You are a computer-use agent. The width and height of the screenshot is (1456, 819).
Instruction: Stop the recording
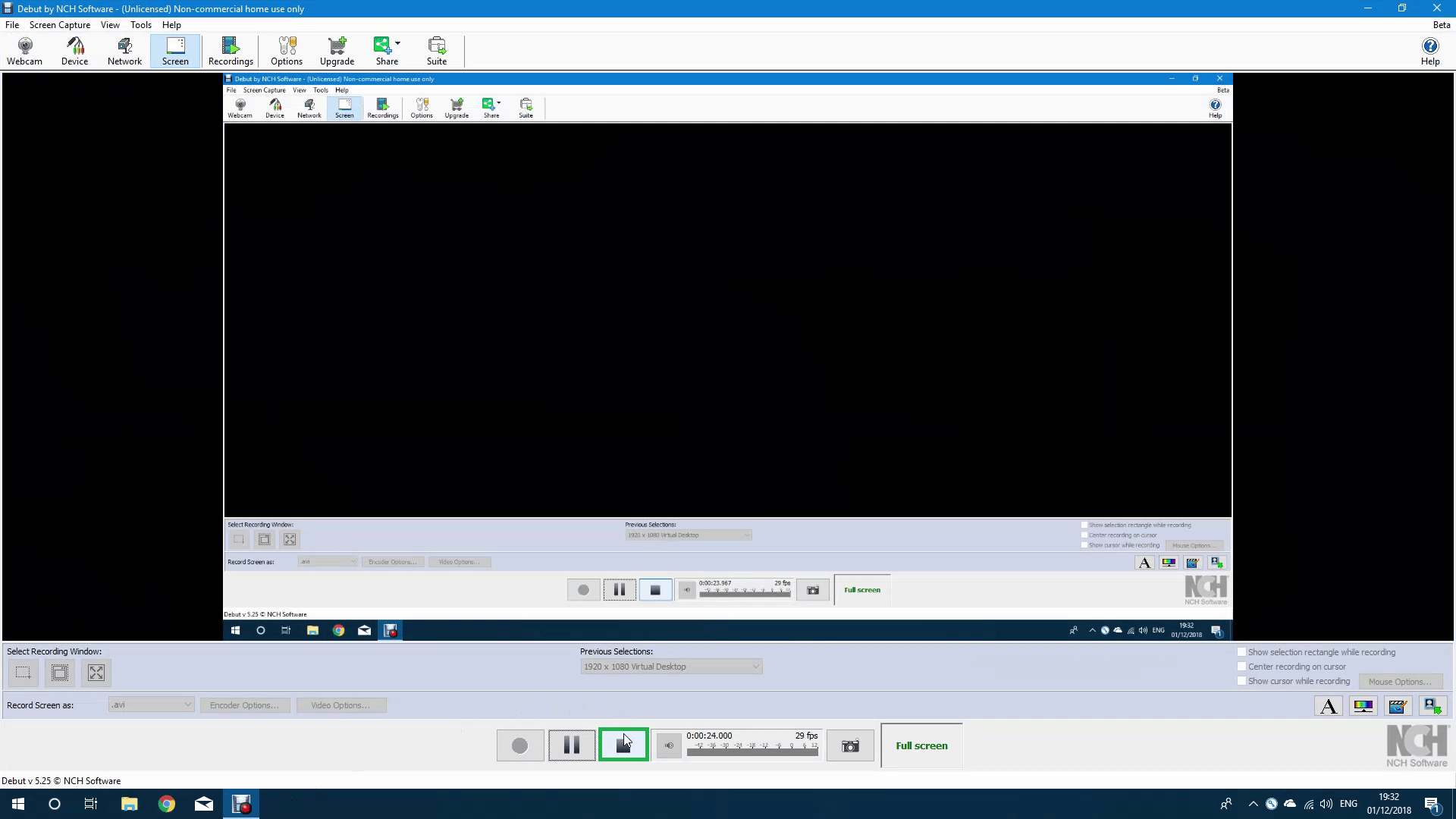coord(623,745)
